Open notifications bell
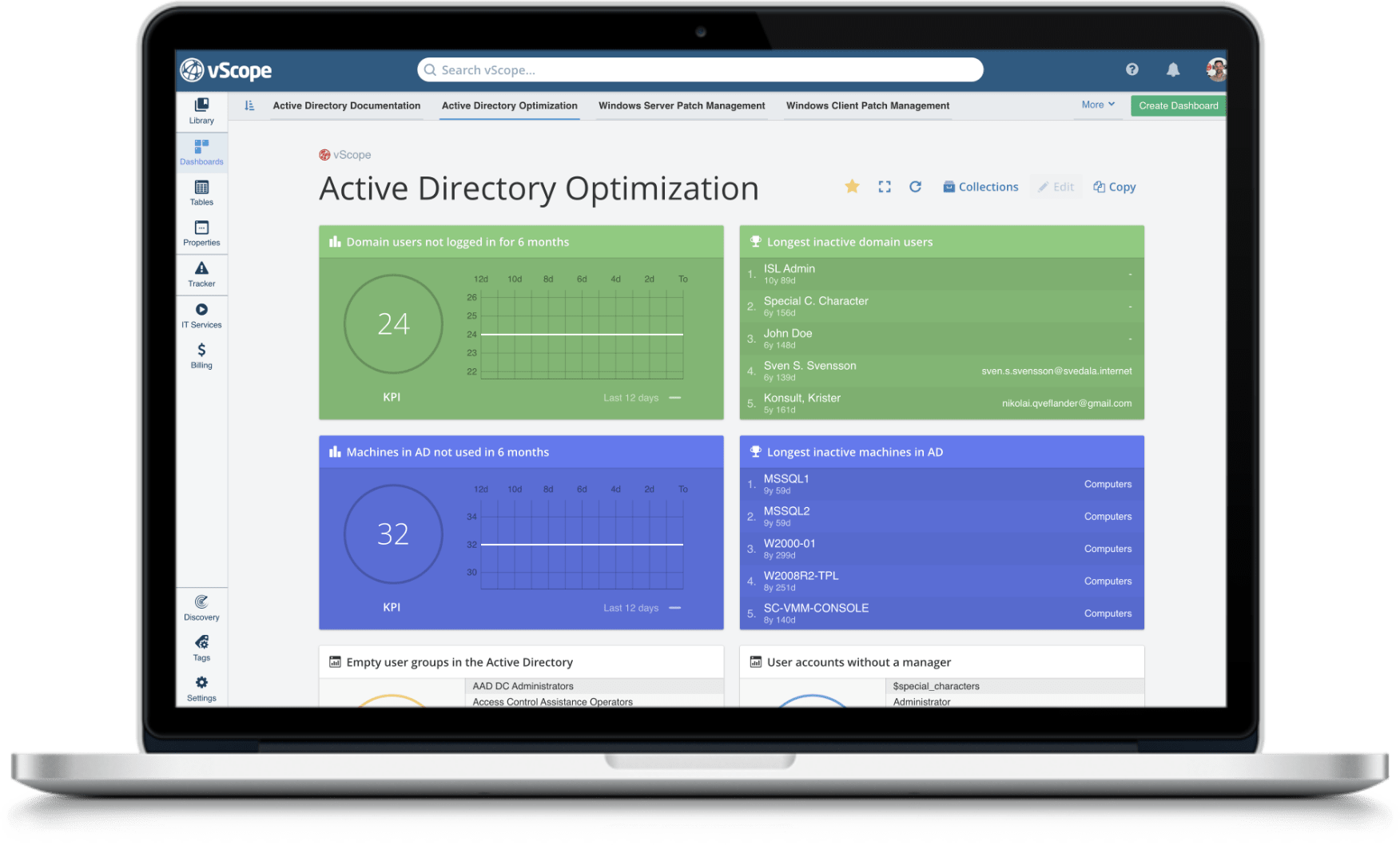 [1172, 69]
